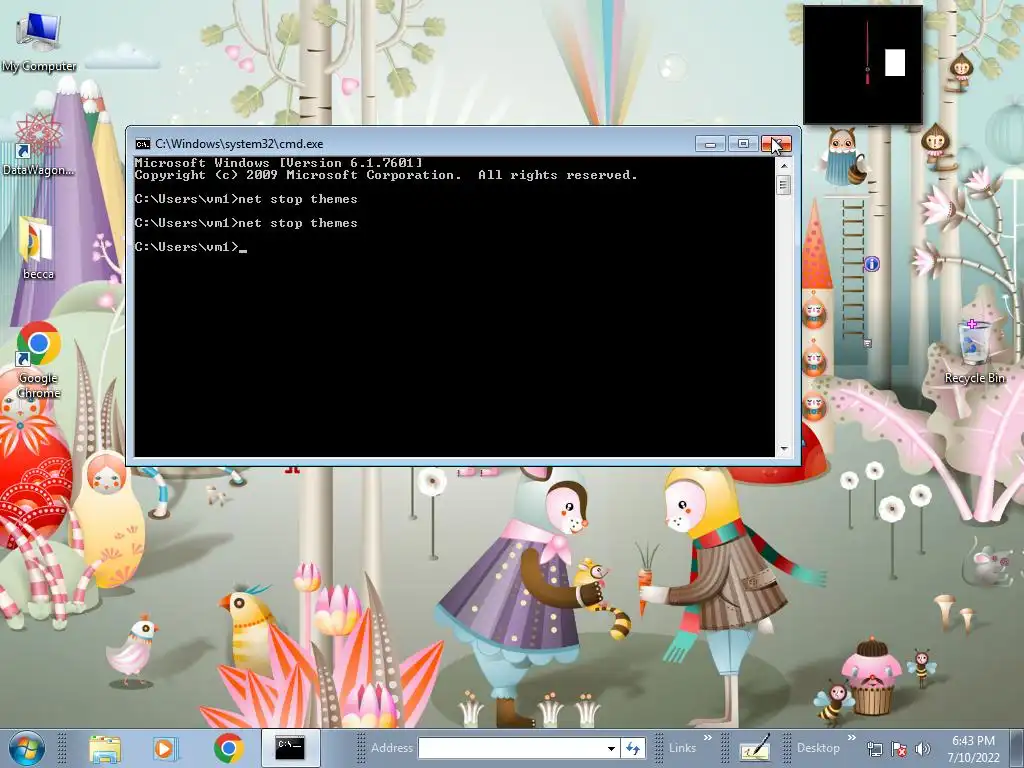
Task: Click the cmd window scroll down arrow
Action: click(784, 449)
